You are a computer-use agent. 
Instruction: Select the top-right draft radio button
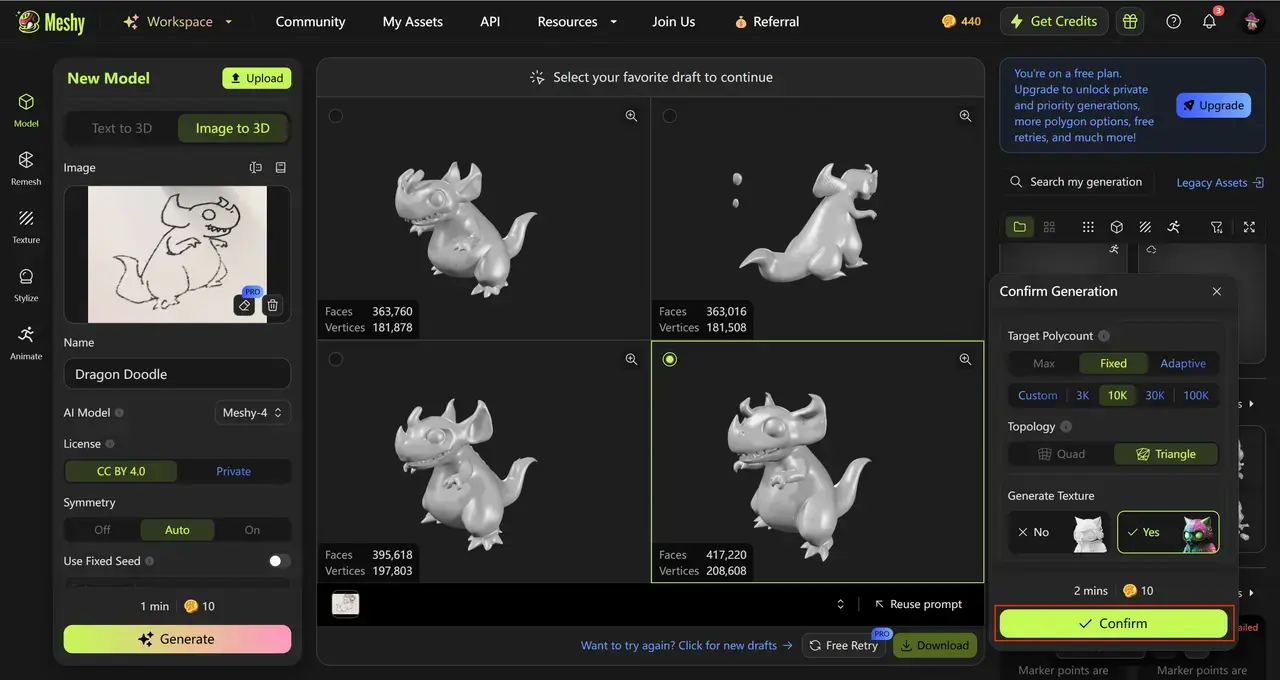(670, 116)
